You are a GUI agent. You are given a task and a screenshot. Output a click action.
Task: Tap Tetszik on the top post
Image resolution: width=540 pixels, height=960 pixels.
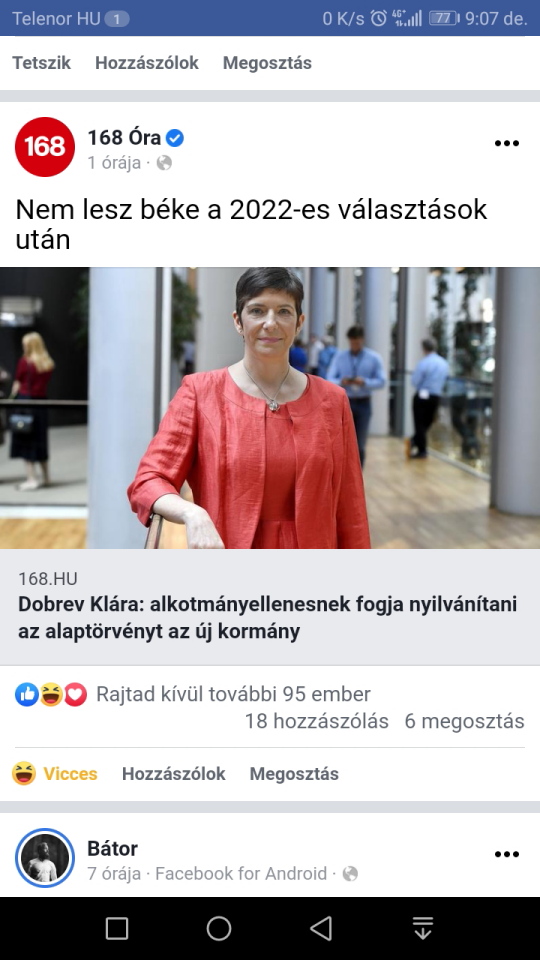[42, 63]
